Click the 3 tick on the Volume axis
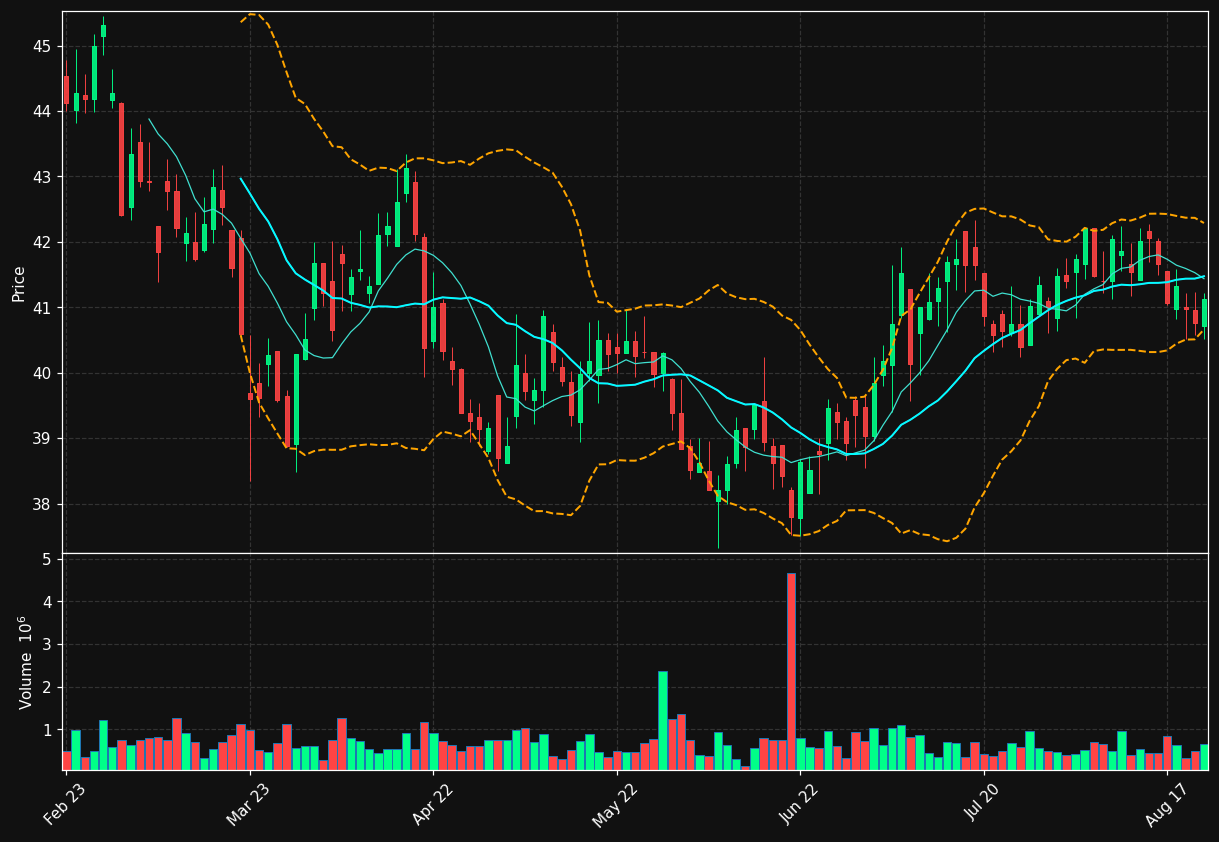The width and height of the screenshot is (1219, 842). tap(47, 645)
